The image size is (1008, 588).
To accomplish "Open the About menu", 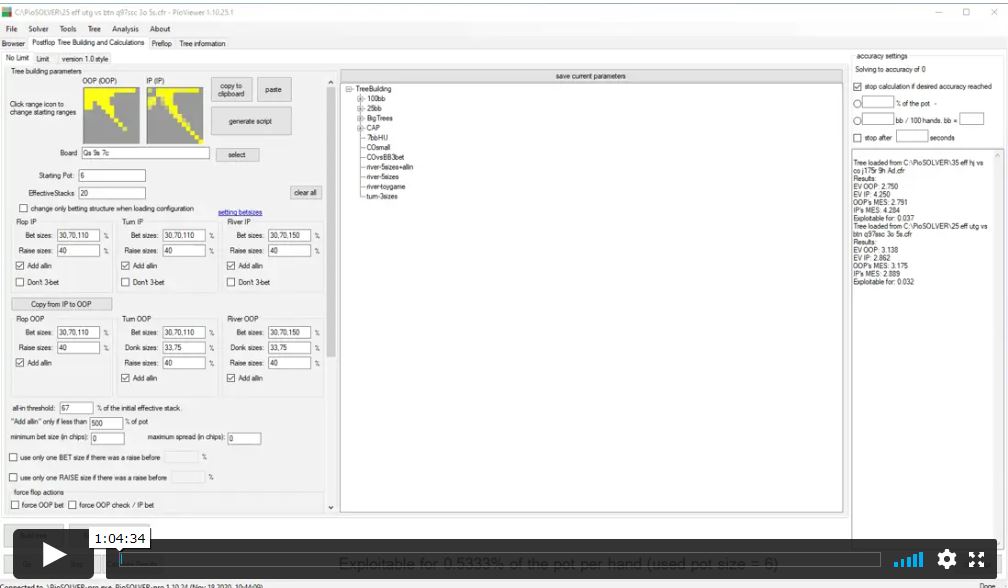I will tap(160, 29).
